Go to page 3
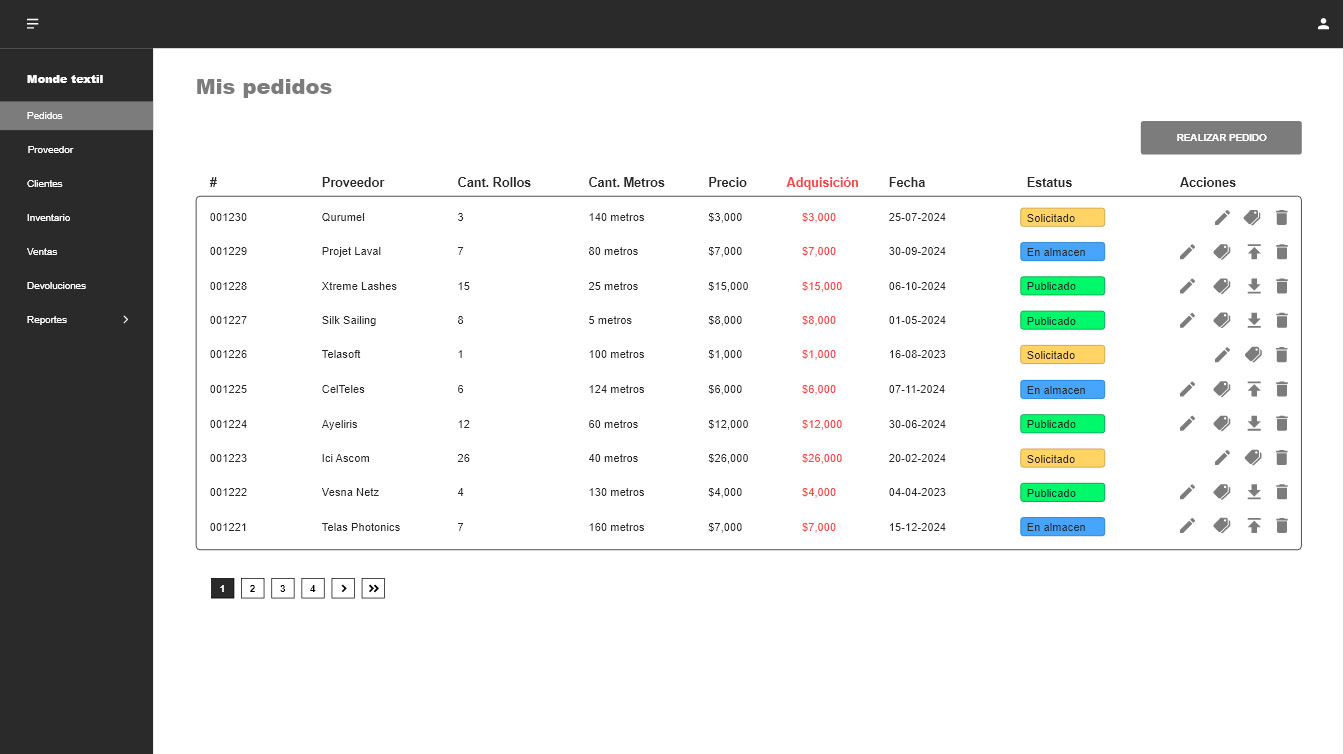1344x754 pixels. 283,588
